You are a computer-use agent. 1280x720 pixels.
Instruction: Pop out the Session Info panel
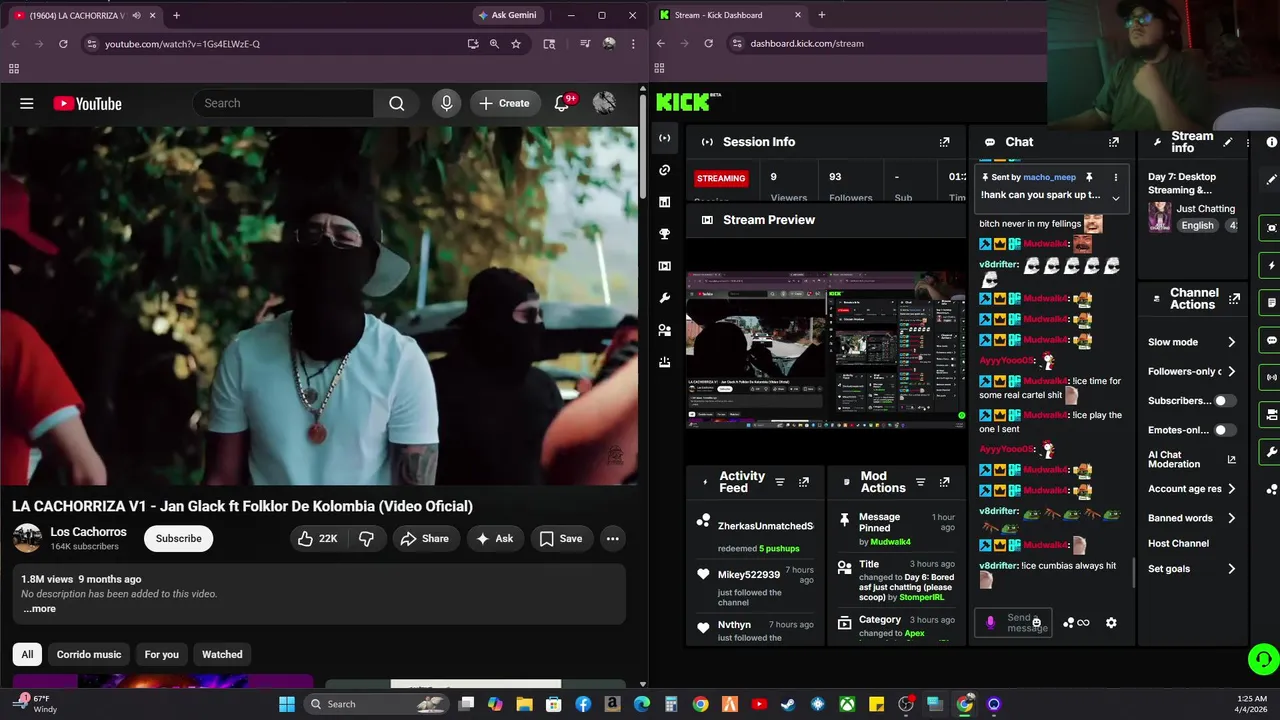point(944,142)
